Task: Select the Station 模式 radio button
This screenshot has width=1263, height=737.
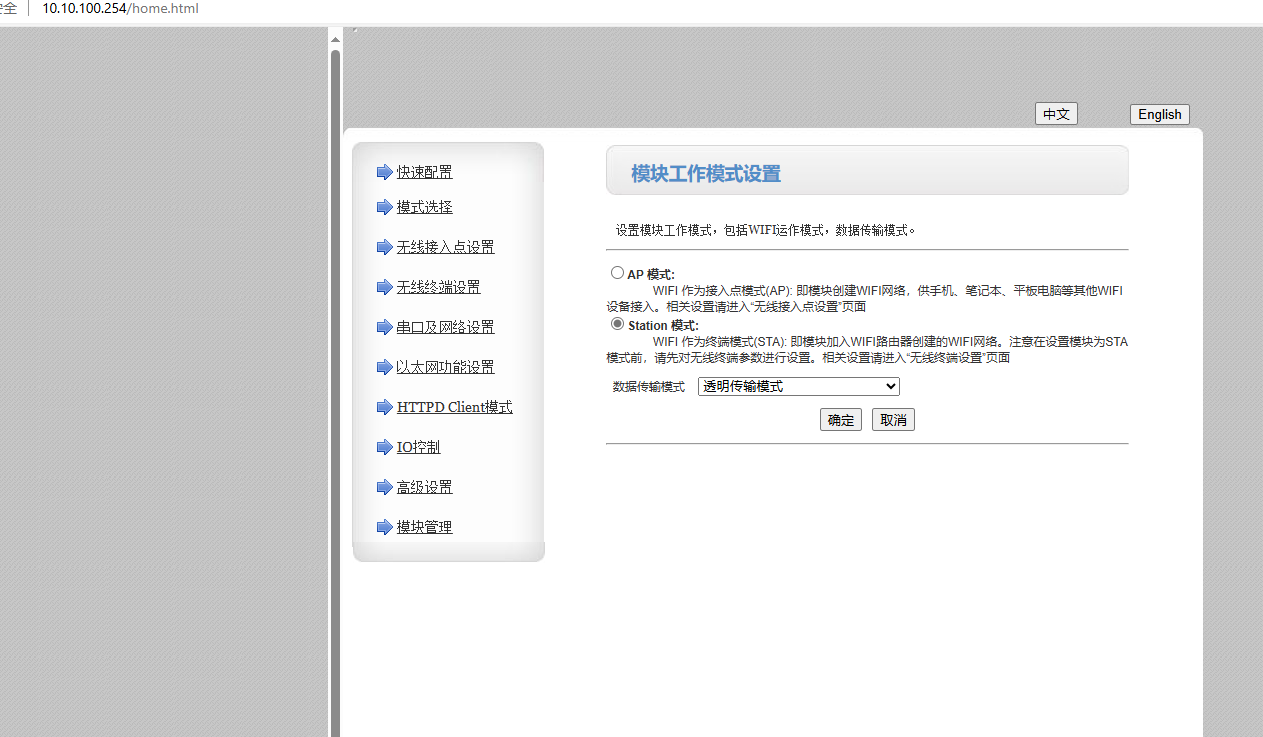Action: 617,324
